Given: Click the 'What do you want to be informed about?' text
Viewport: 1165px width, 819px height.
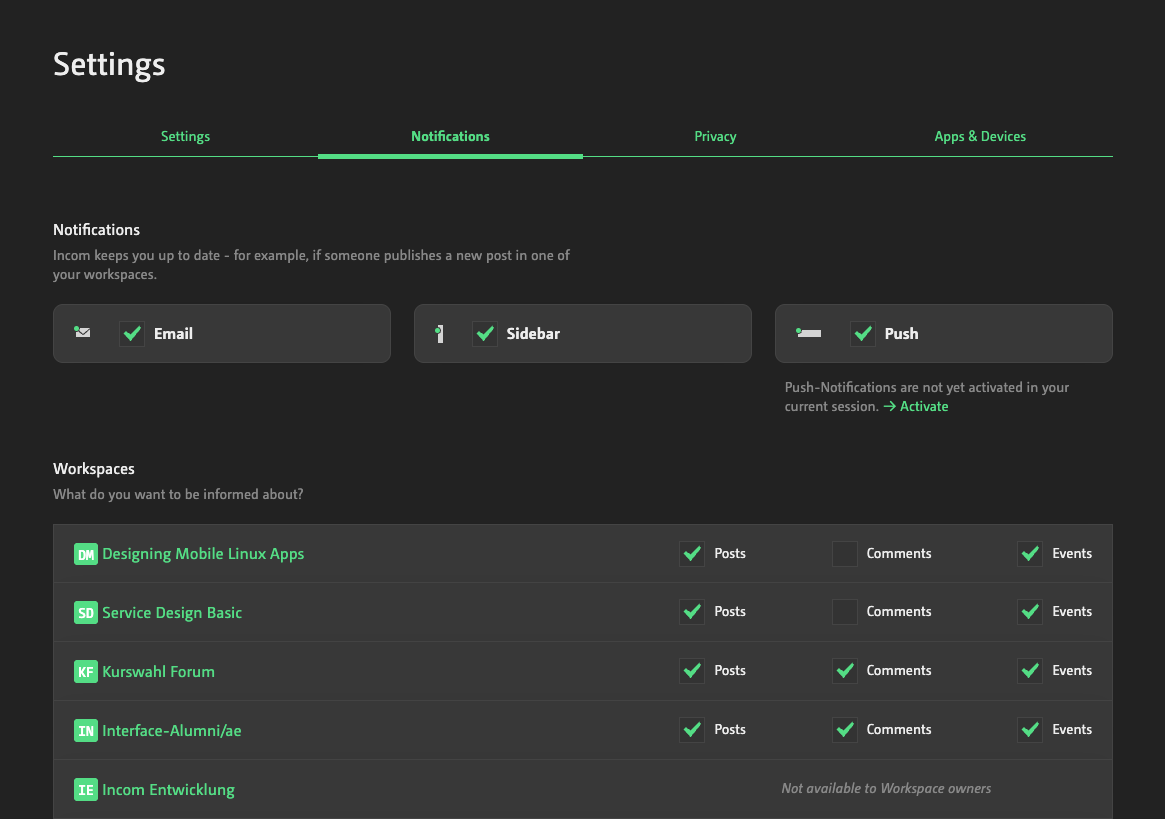Looking at the screenshot, I should 178,494.
